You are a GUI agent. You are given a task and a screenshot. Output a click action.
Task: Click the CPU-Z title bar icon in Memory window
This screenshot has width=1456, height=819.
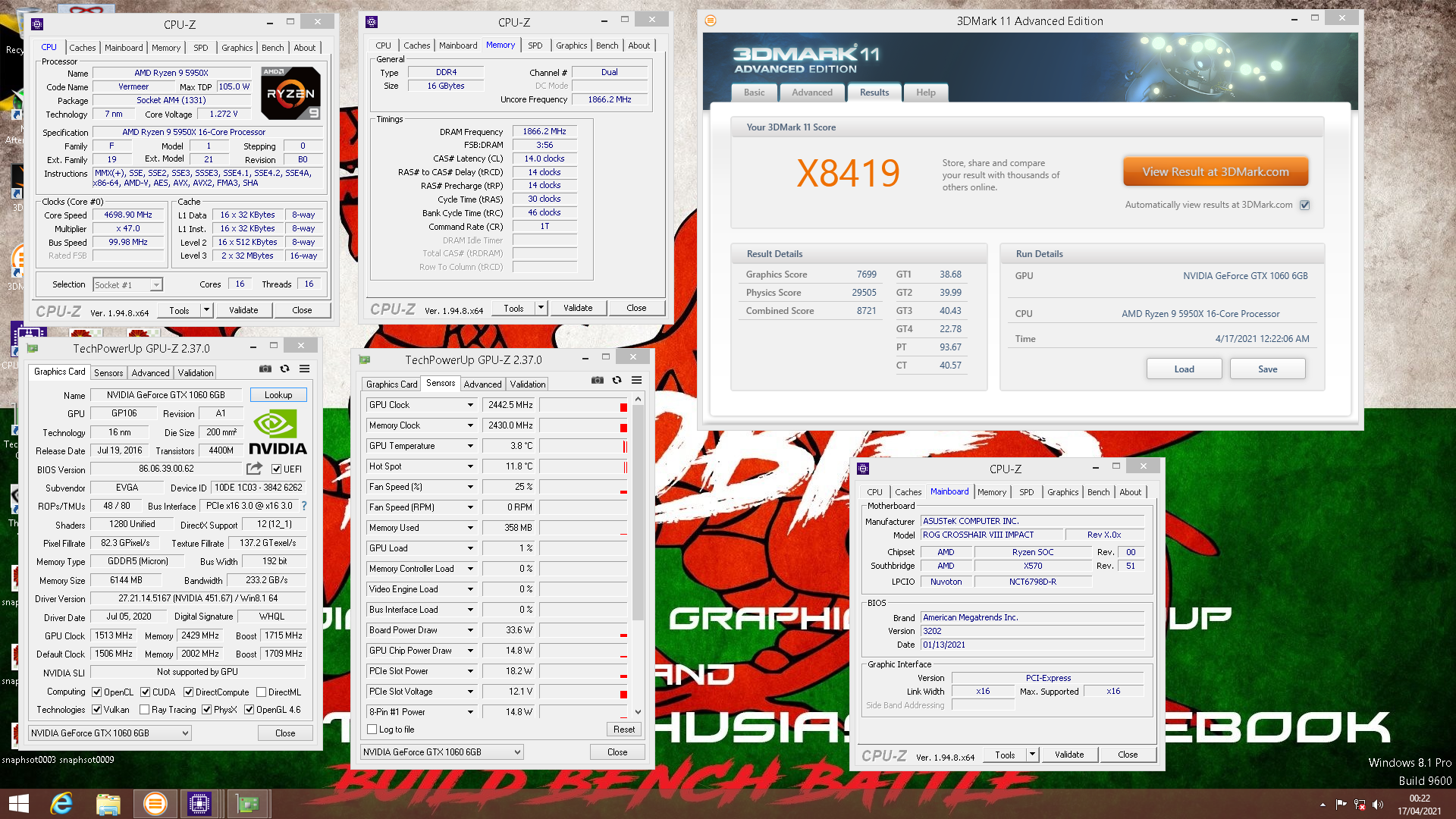[x=372, y=22]
